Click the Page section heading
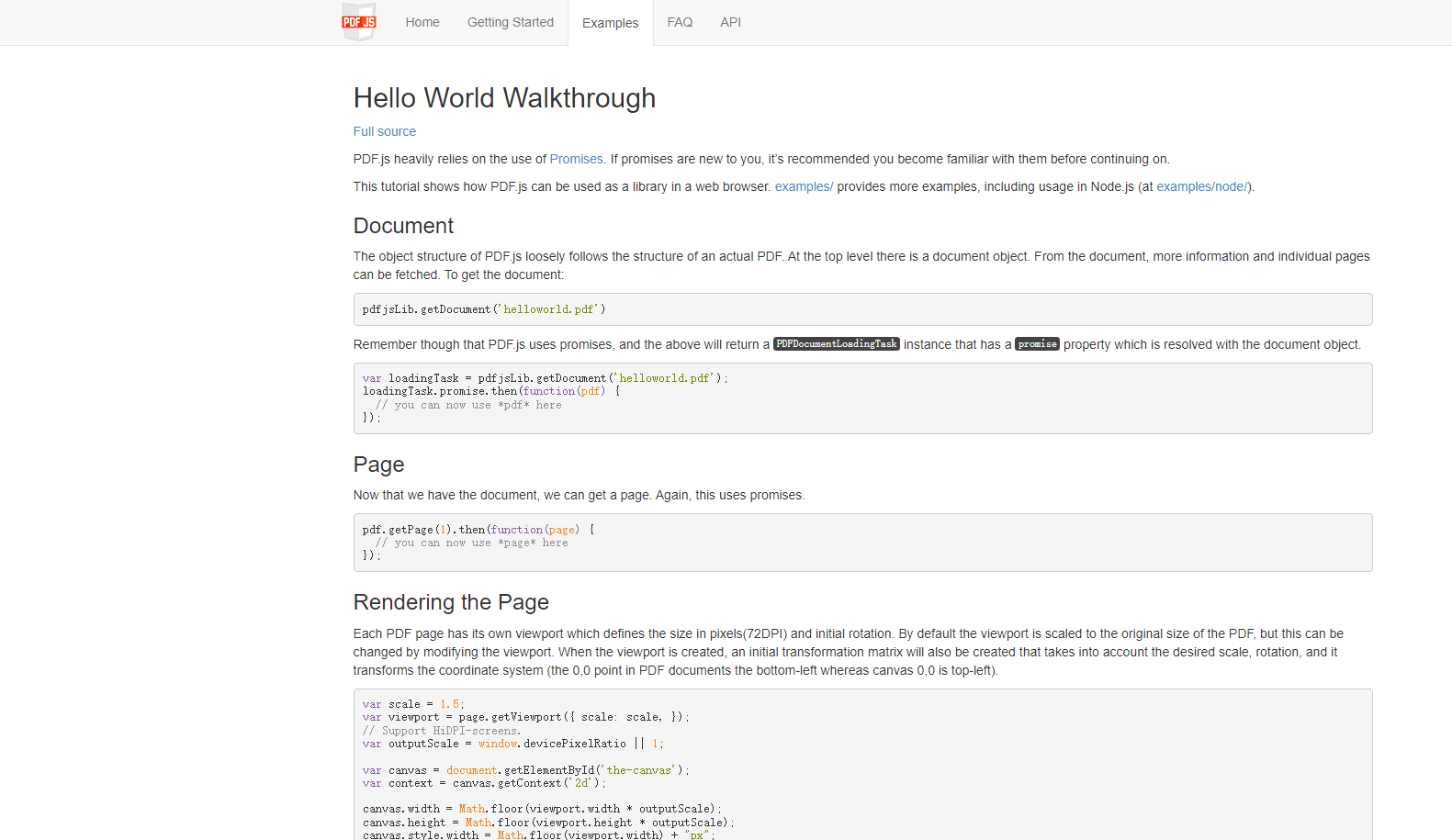 coord(378,465)
